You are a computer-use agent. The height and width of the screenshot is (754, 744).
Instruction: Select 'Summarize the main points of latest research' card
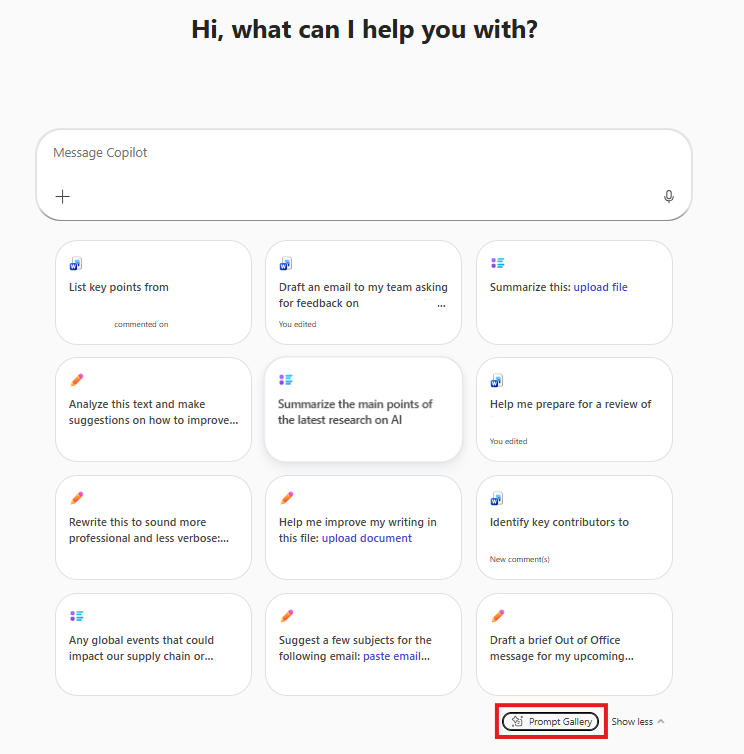[x=364, y=409]
